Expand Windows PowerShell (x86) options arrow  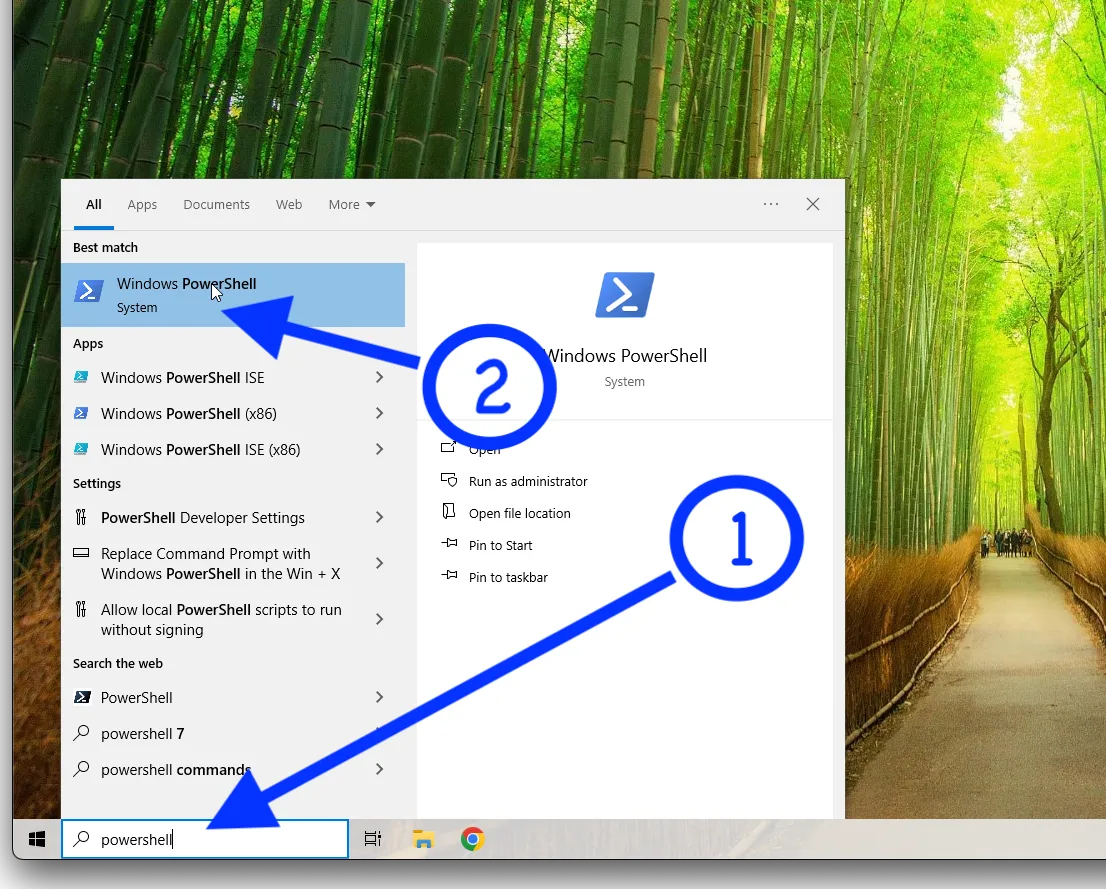coord(380,414)
